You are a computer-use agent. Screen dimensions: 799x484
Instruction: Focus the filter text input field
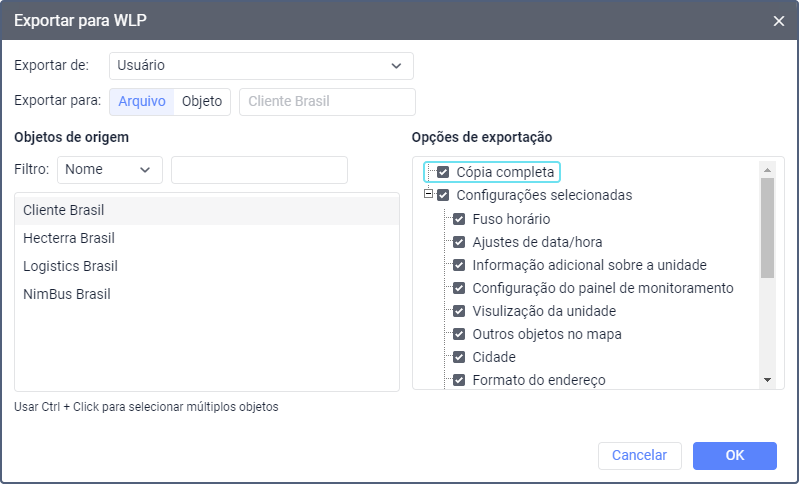click(259, 170)
